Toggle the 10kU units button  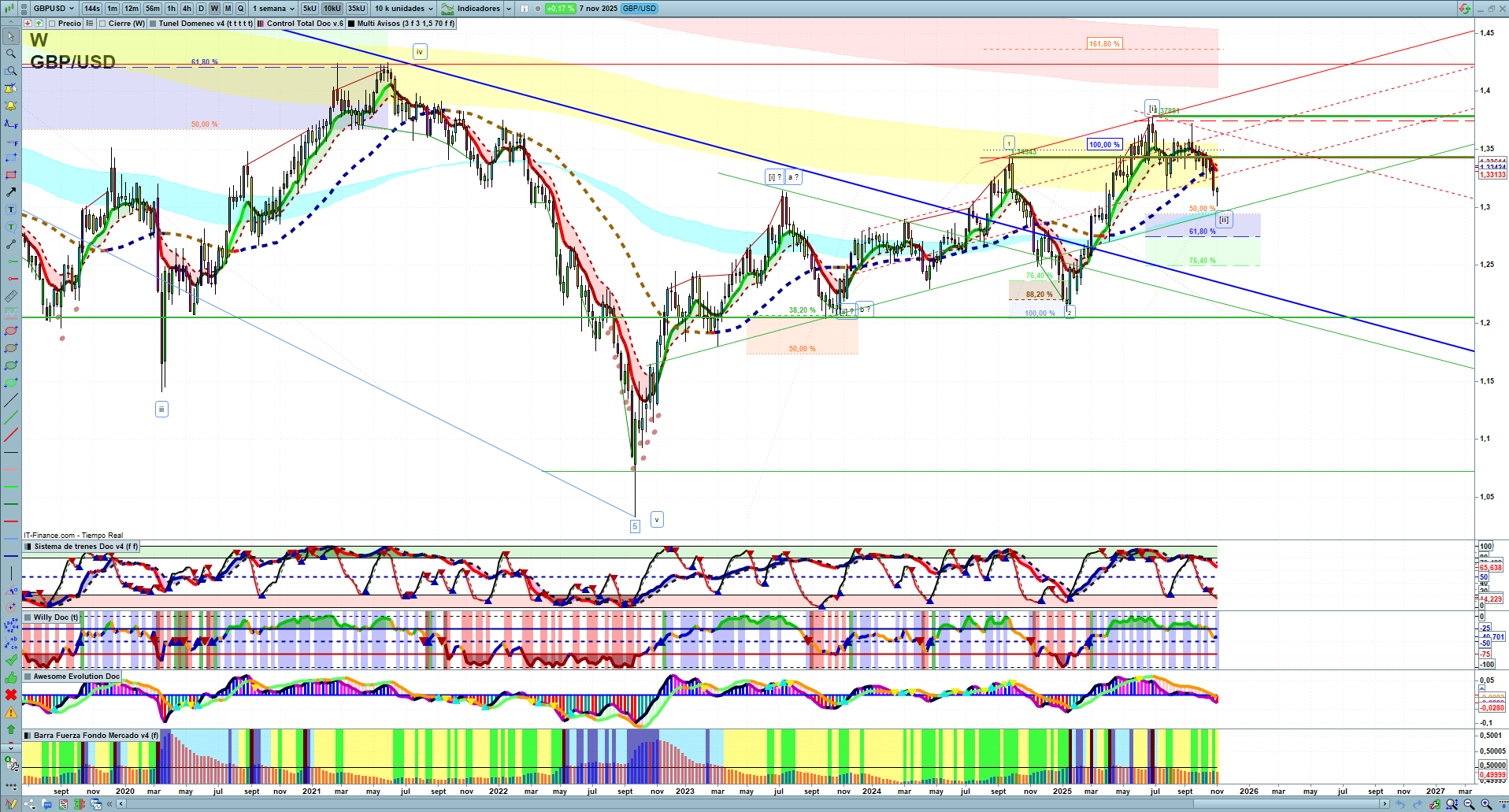(x=332, y=9)
